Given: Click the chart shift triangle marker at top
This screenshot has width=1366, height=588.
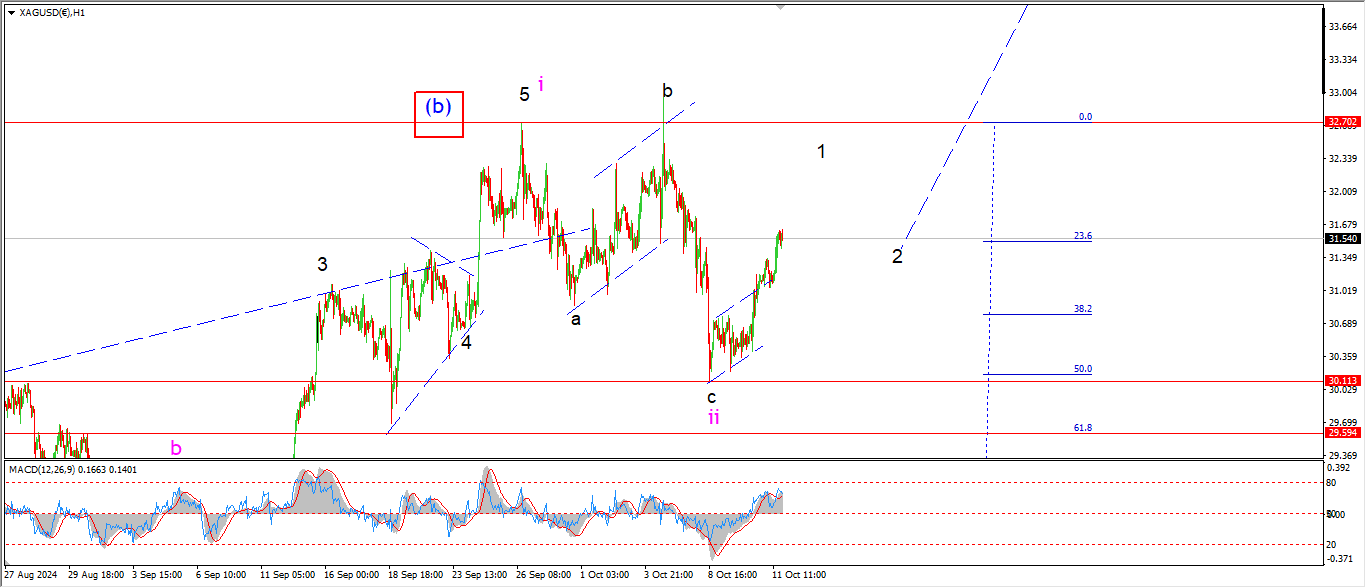Looking at the screenshot, I should coord(782,6).
